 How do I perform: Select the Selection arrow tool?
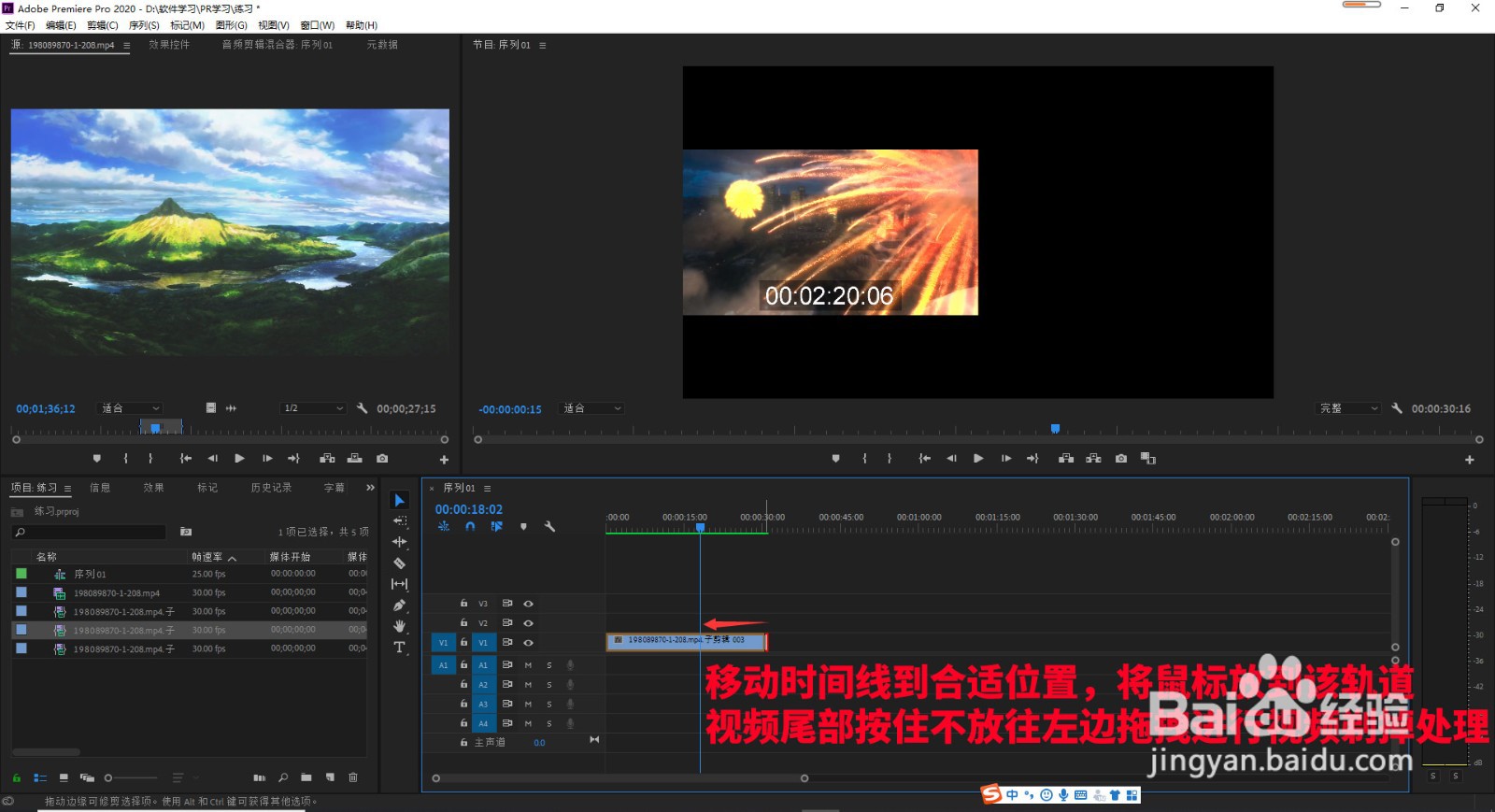pos(400,501)
